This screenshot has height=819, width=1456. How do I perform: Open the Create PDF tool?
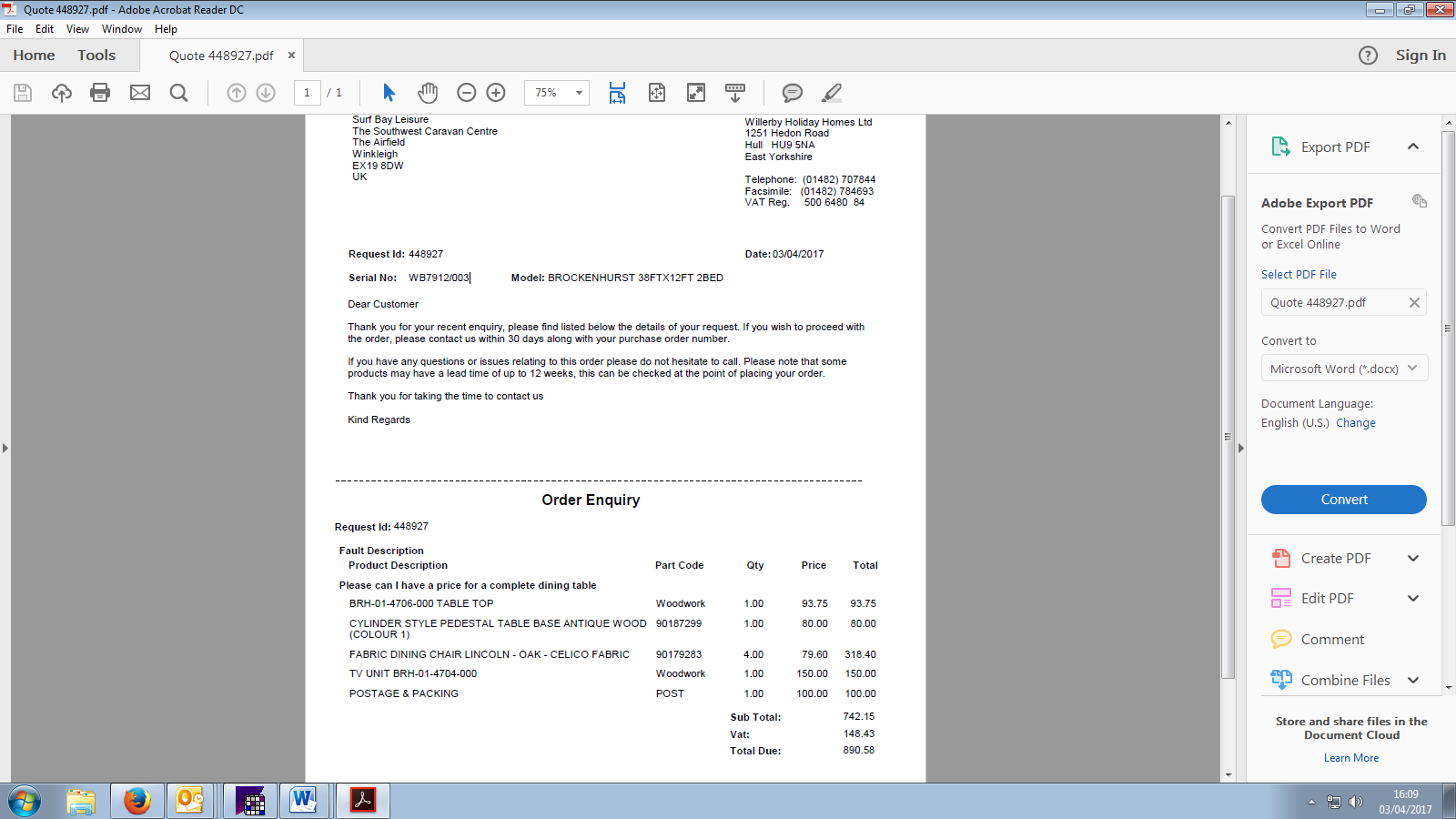pos(1336,559)
